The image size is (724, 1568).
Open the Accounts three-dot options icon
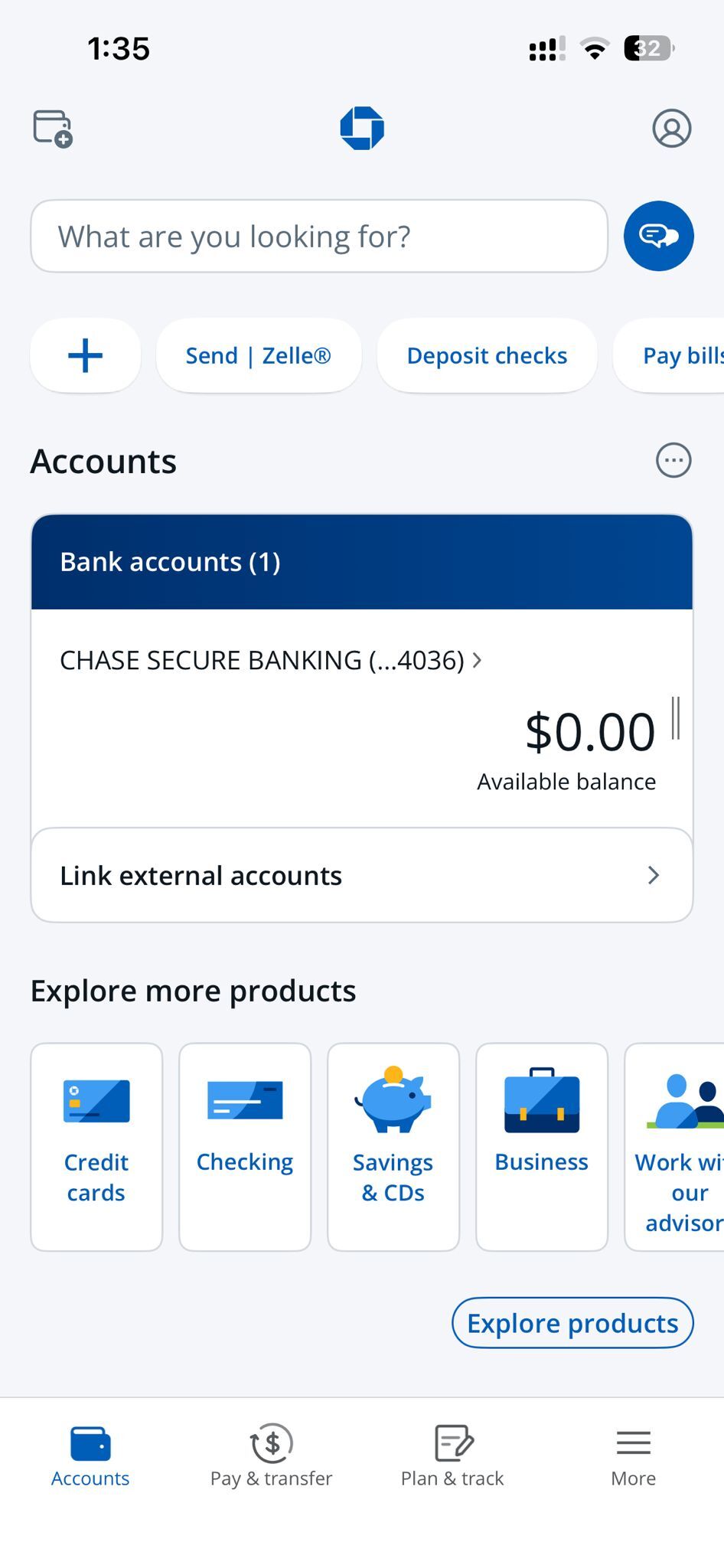(673, 461)
